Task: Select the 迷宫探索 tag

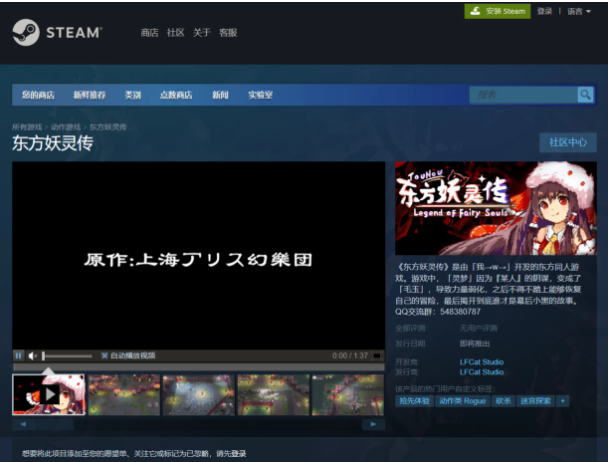Action: pos(535,401)
